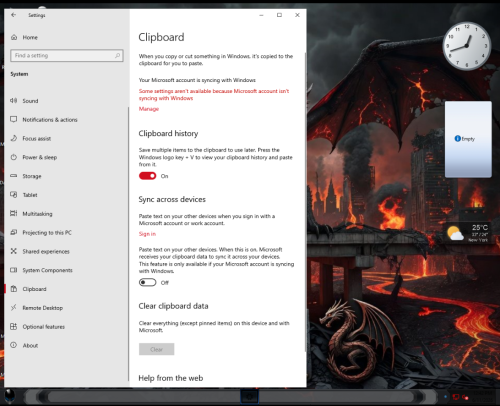
Task: Open Notifications & actions settings
Action: tap(50, 120)
